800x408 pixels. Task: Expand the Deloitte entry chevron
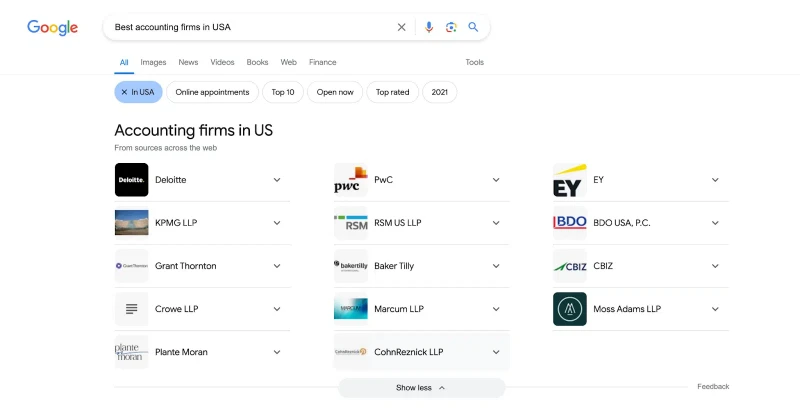(x=277, y=180)
